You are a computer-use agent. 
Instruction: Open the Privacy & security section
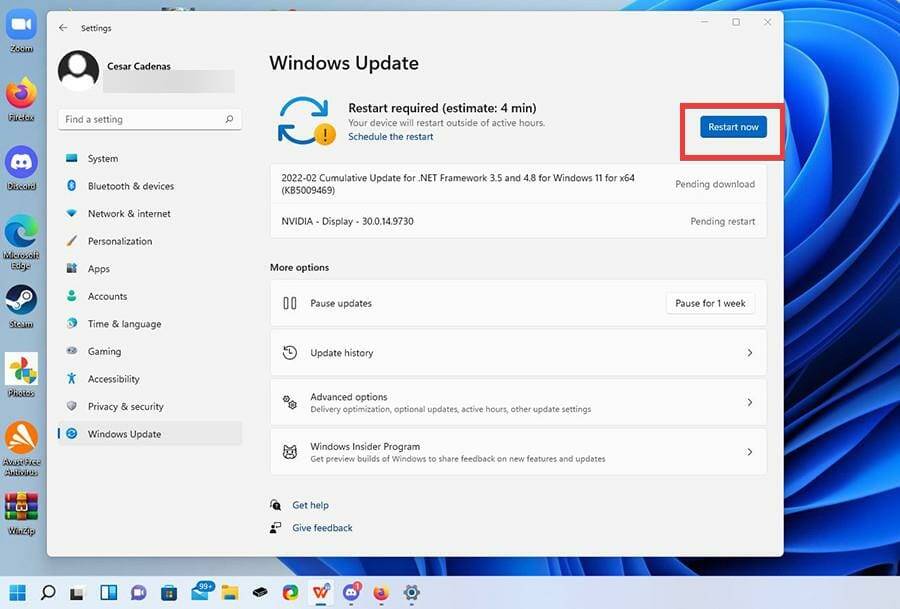(x=128, y=406)
